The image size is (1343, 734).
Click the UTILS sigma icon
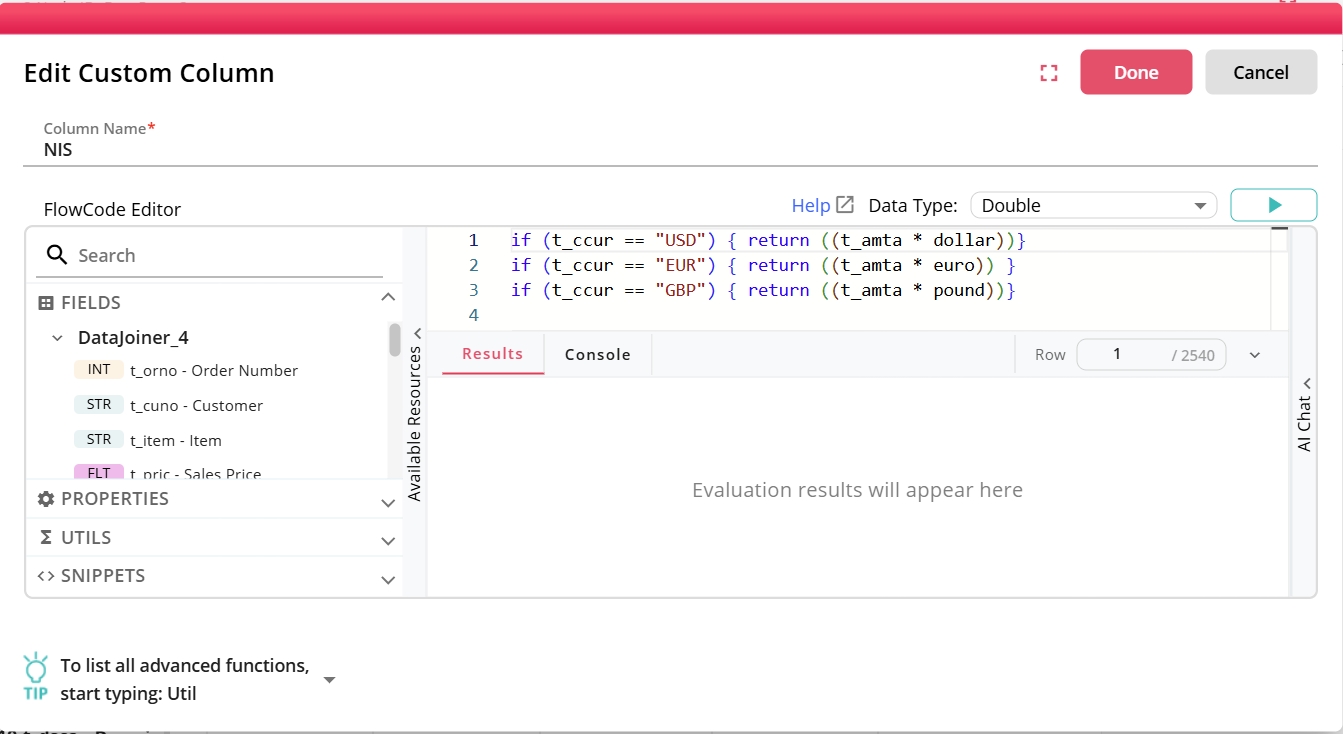(x=46, y=537)
